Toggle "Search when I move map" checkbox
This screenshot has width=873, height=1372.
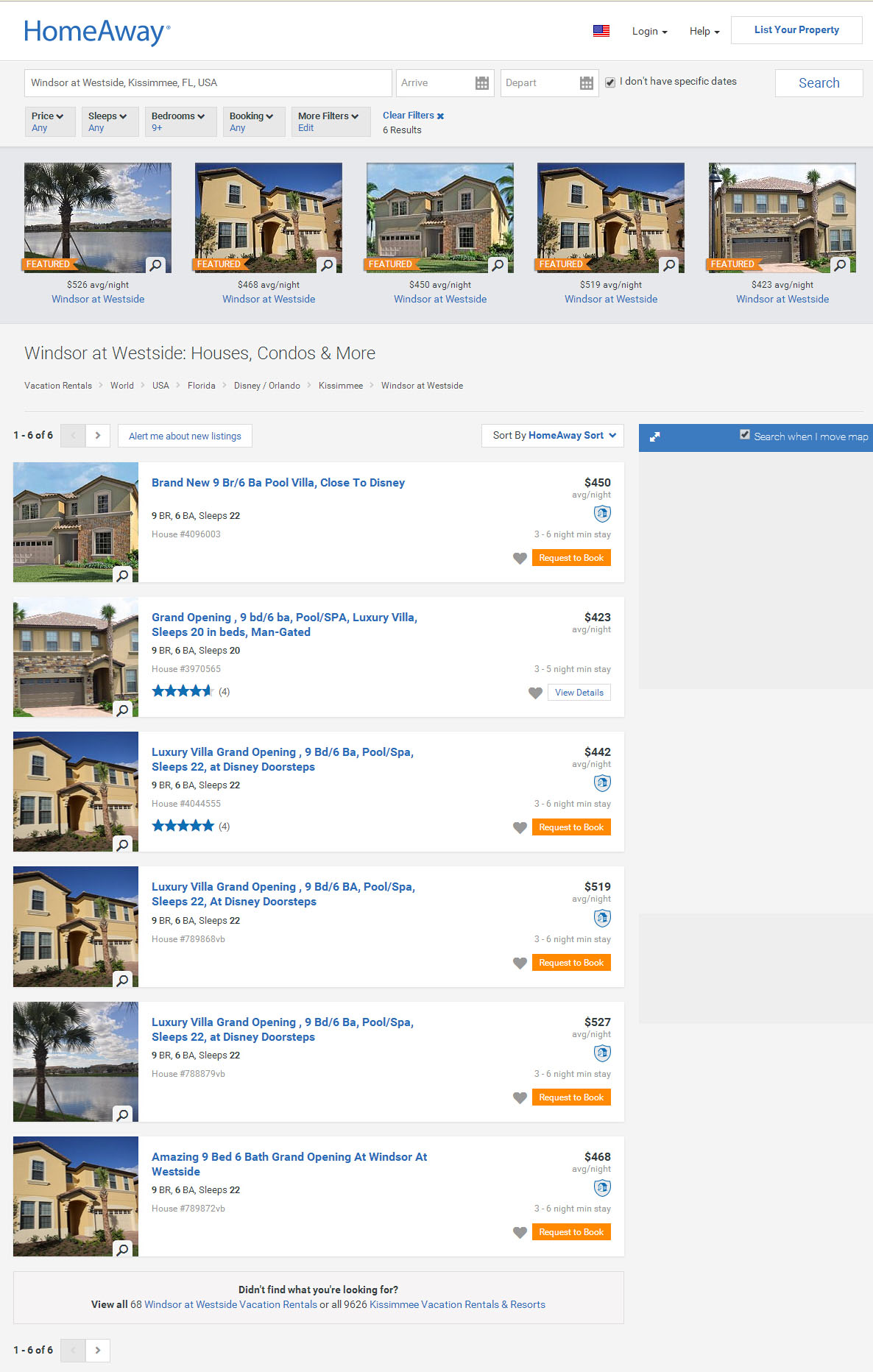click(745, 435)
